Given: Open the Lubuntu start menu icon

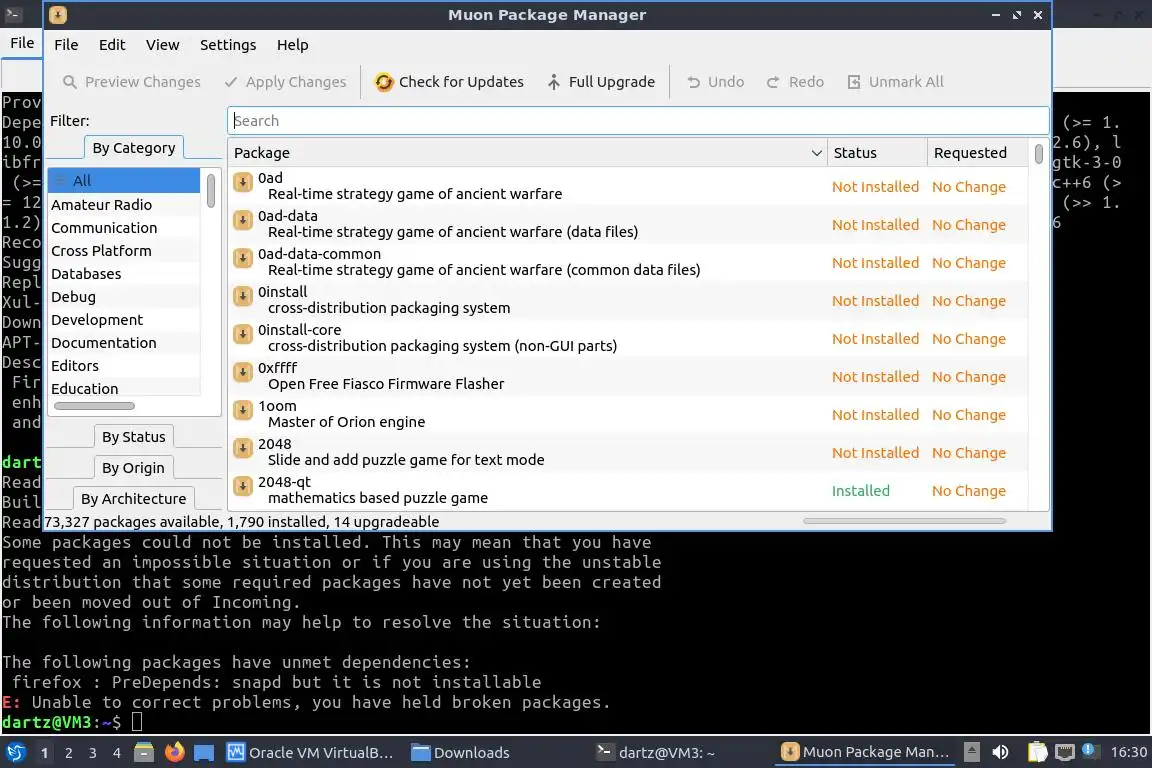Looking at the screenshot, I should click(16, 753).
